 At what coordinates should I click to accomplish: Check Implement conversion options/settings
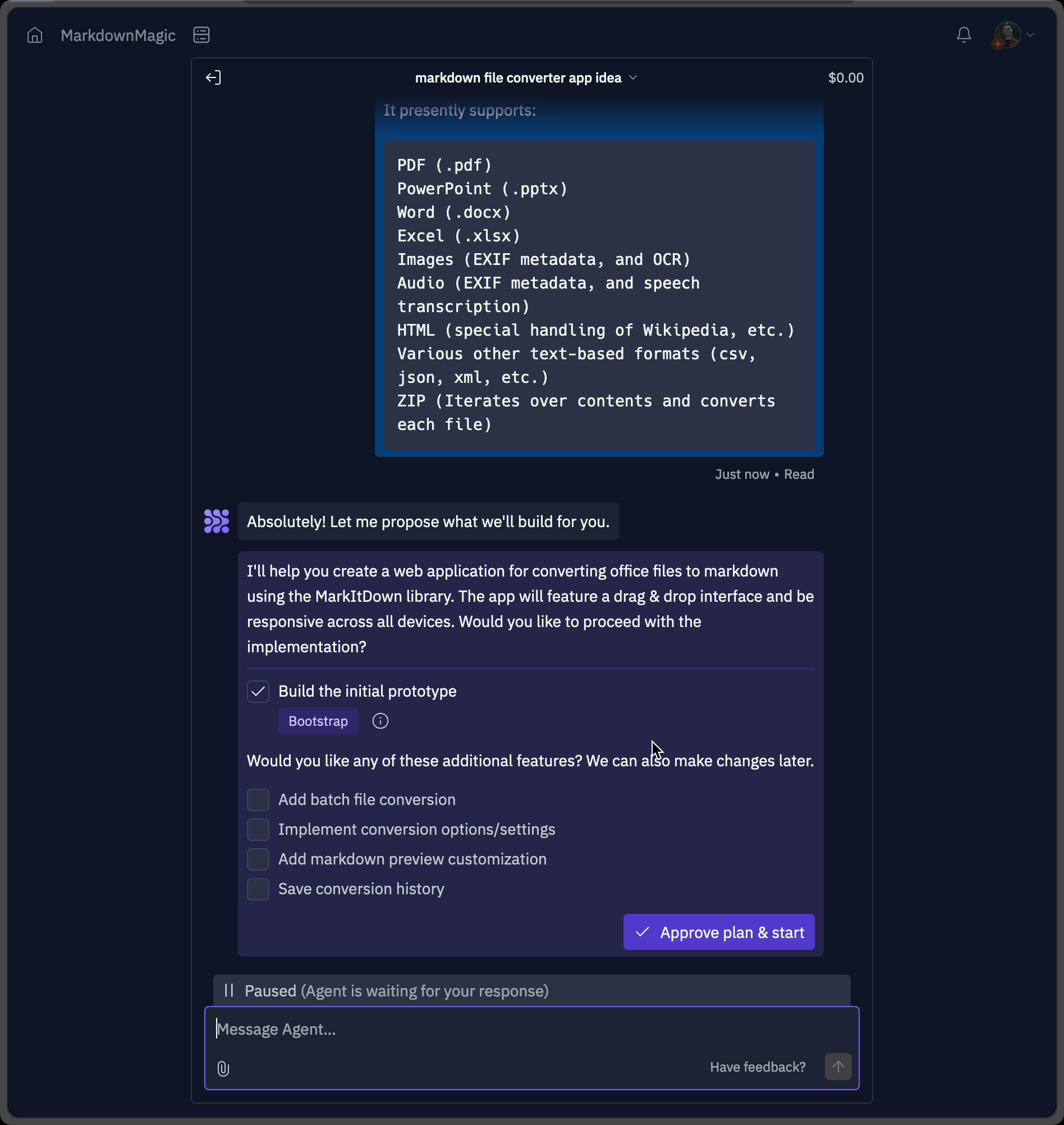(258, 829)
